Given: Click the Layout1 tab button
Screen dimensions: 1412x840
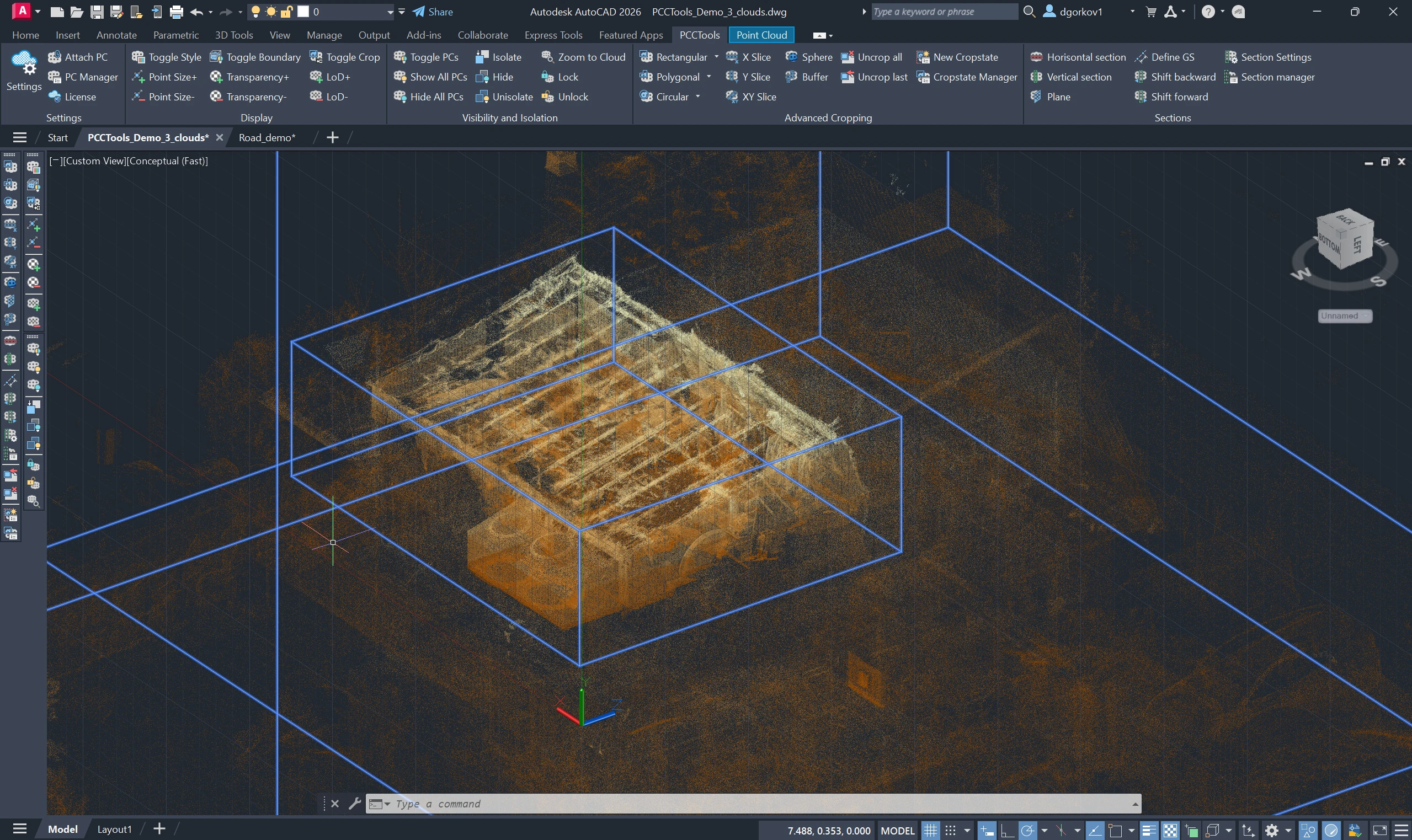Looking at the screenshot, I should [x=114, y=830].
